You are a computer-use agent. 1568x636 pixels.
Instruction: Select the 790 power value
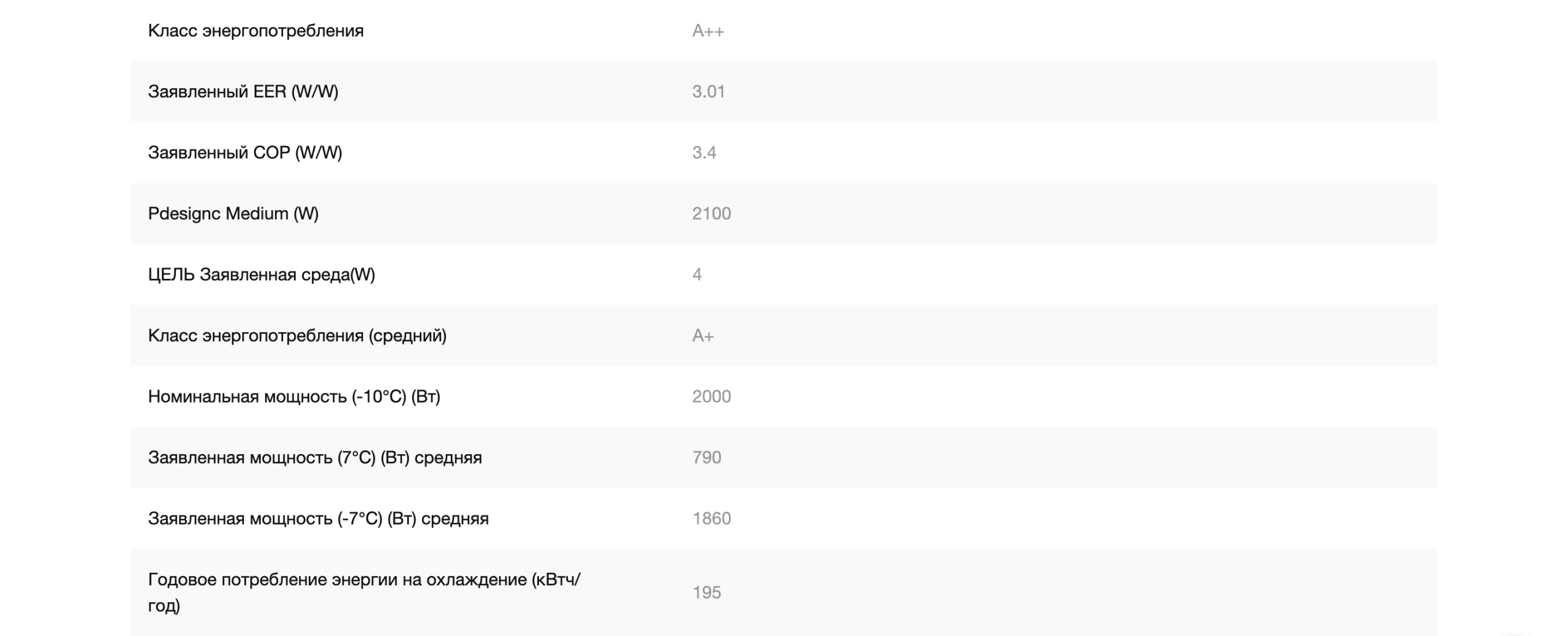coord(707,457)
